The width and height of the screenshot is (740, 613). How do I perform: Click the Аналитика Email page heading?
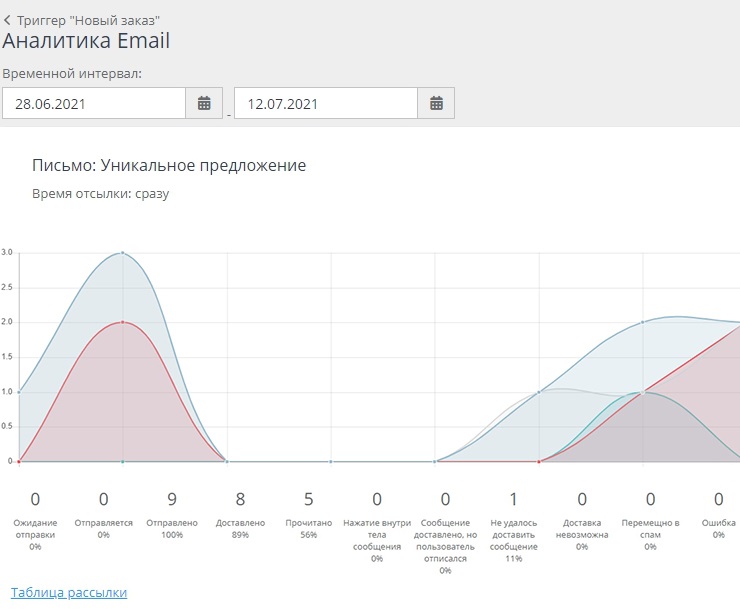point(86,41)
